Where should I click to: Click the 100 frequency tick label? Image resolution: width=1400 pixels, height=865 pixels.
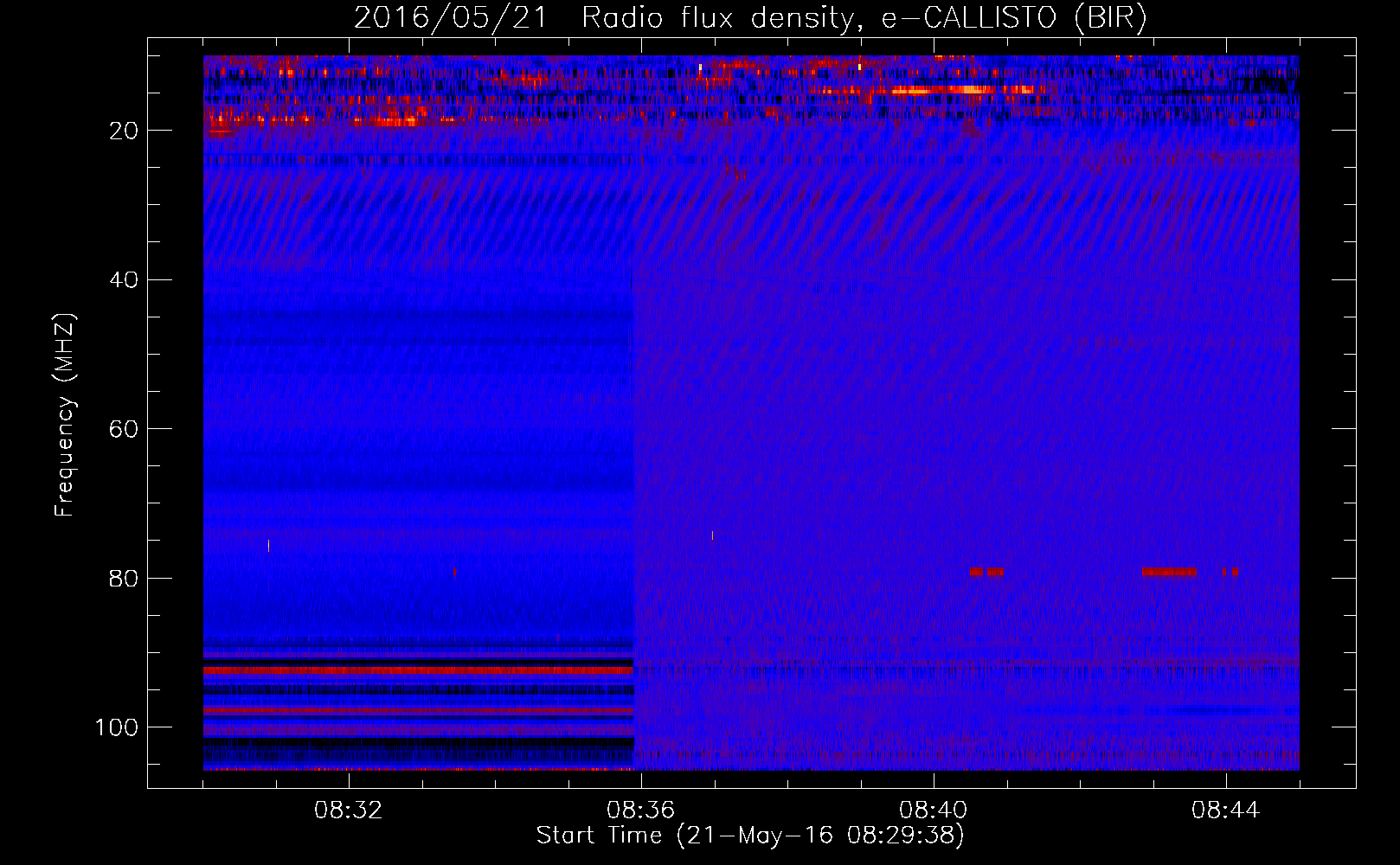pyautogui.click(x=117, y=727)
